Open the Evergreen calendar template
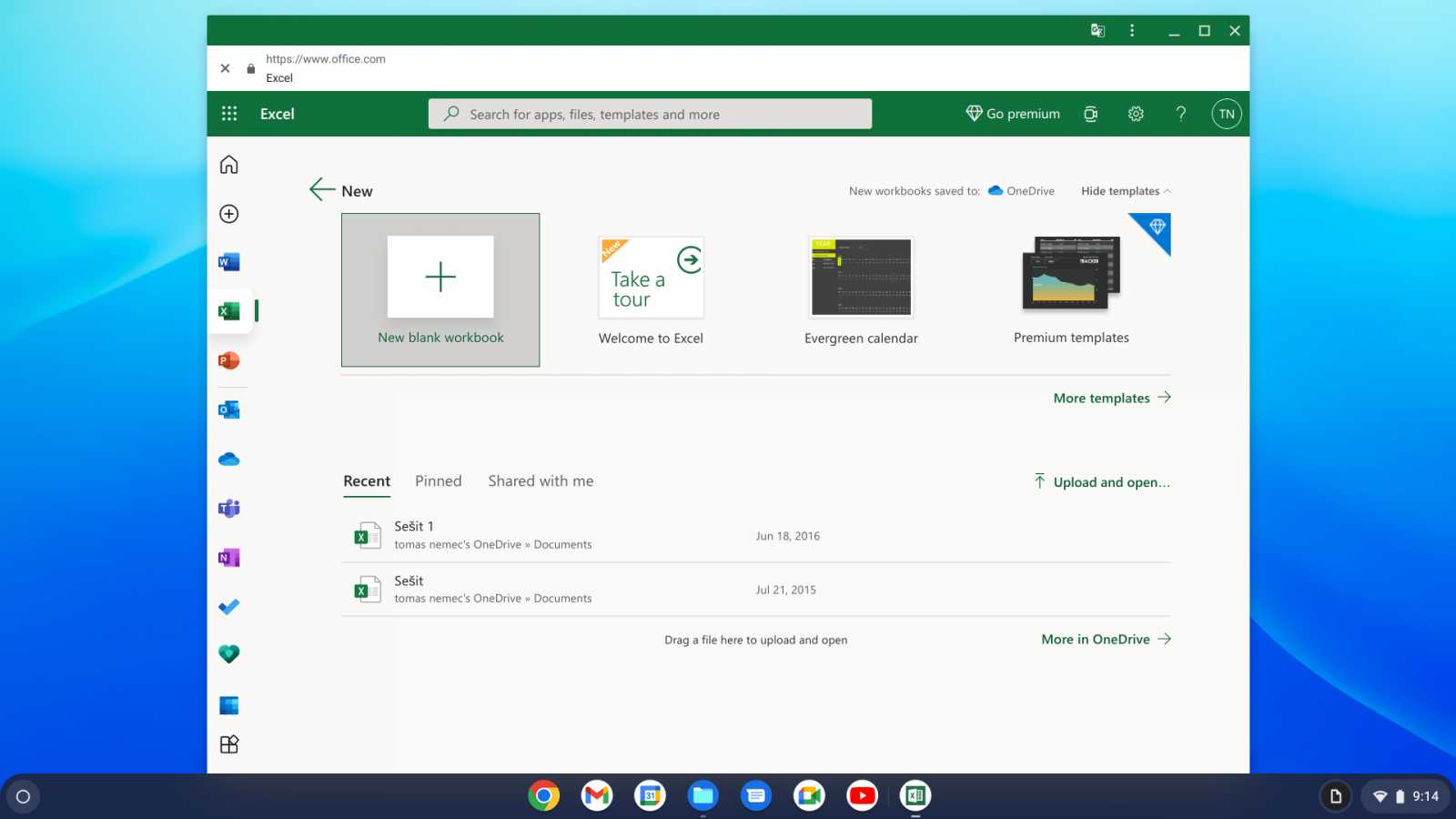The image size is (1456, 819). click(861, 289)
